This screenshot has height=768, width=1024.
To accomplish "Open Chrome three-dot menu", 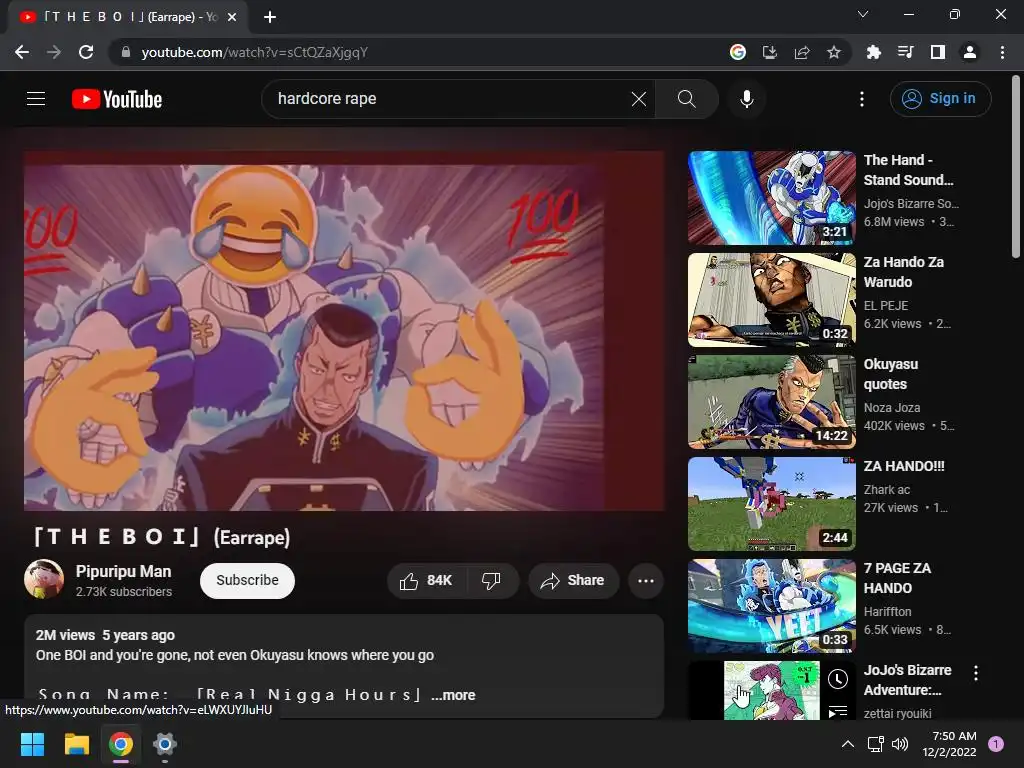I will point(1002,52).
